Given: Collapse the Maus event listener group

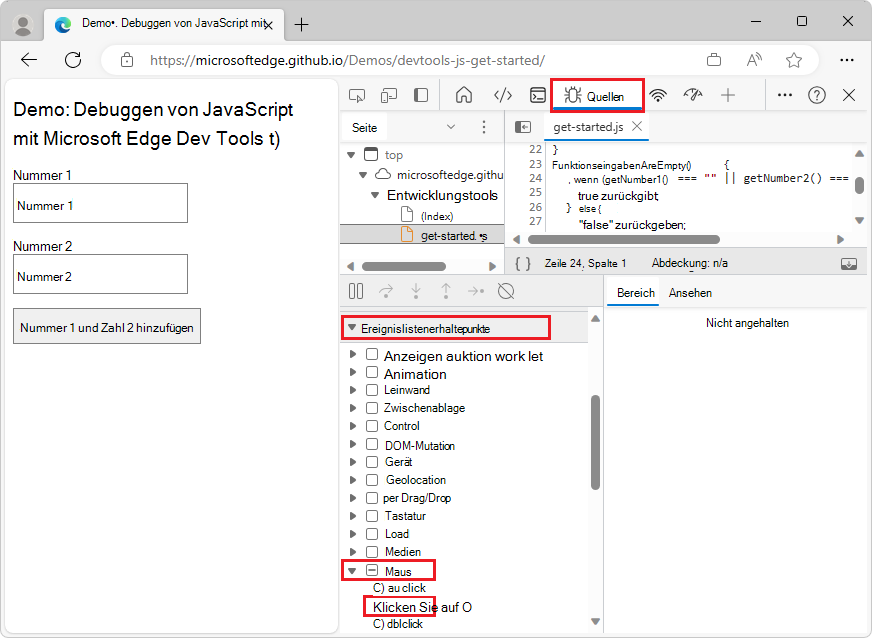Looking at the screenshot, I should point(353,569).
